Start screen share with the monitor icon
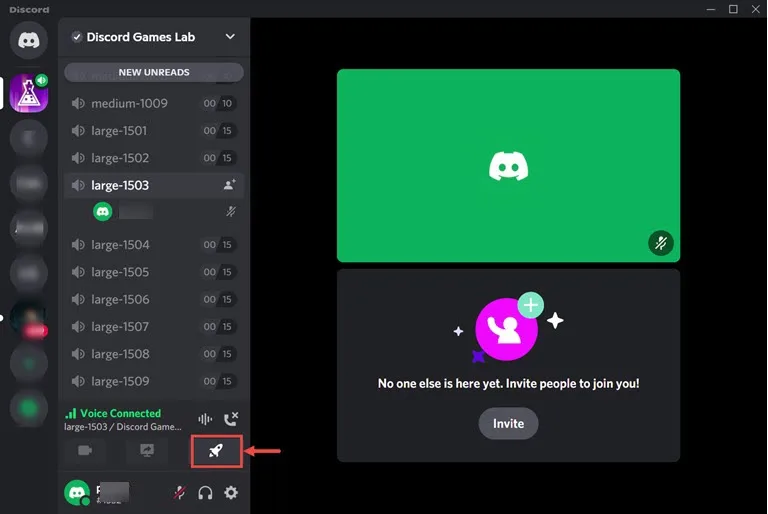Image resolution: width=768 pixels, height=514 pixels. pyautogui.click(x=147, y=450)
